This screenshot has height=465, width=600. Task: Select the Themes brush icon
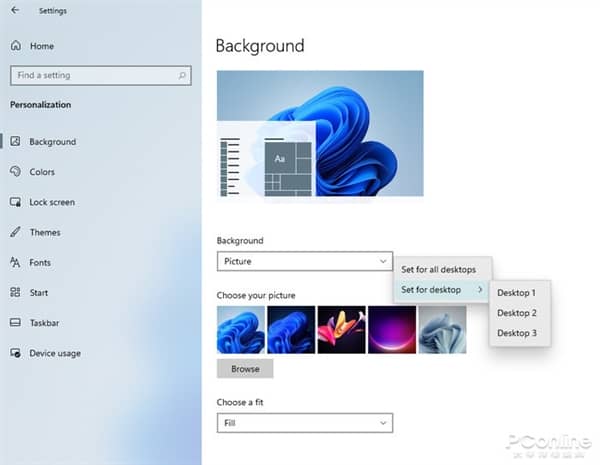[x=15, y=232]
